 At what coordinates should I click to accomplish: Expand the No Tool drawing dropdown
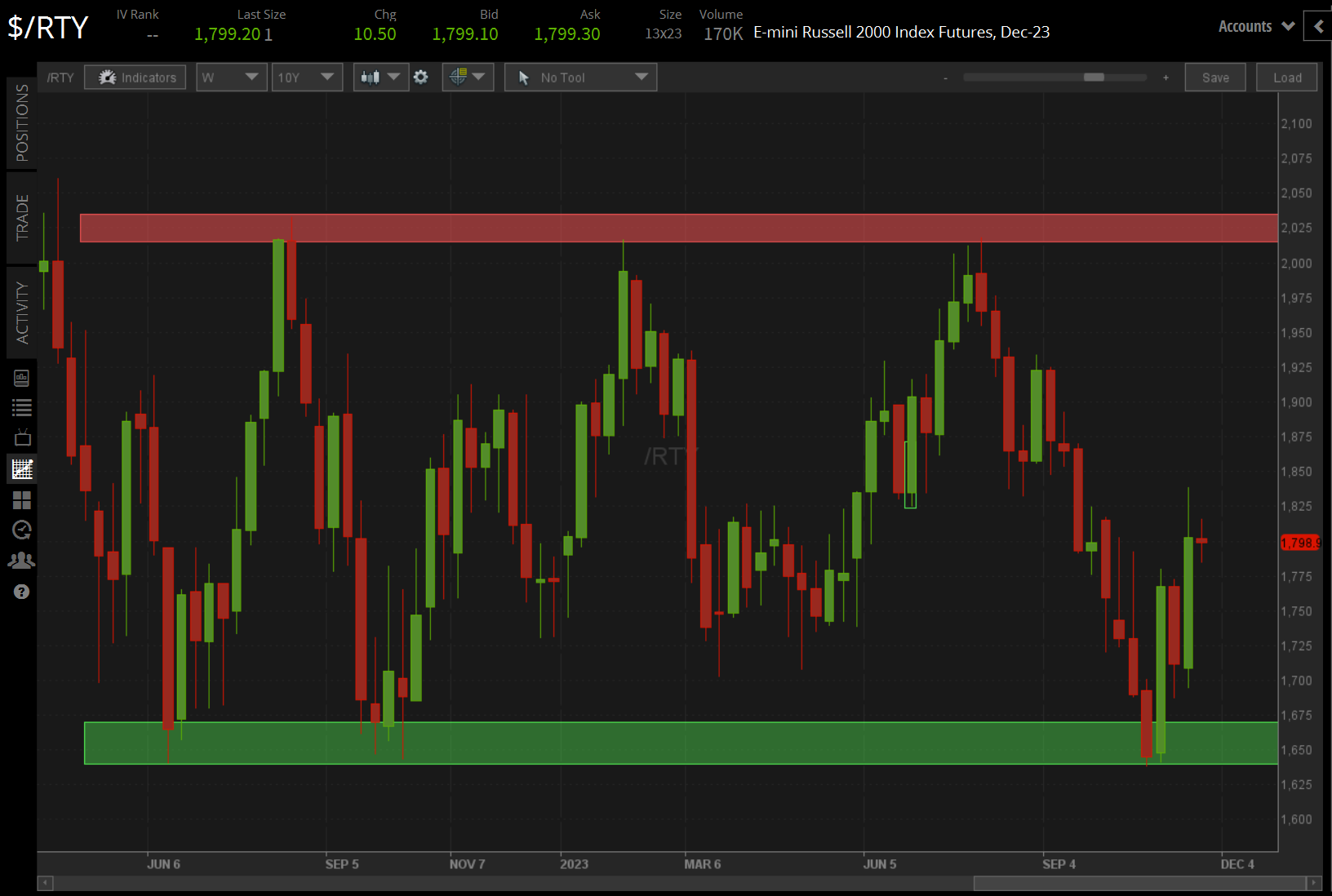[580, 77]
